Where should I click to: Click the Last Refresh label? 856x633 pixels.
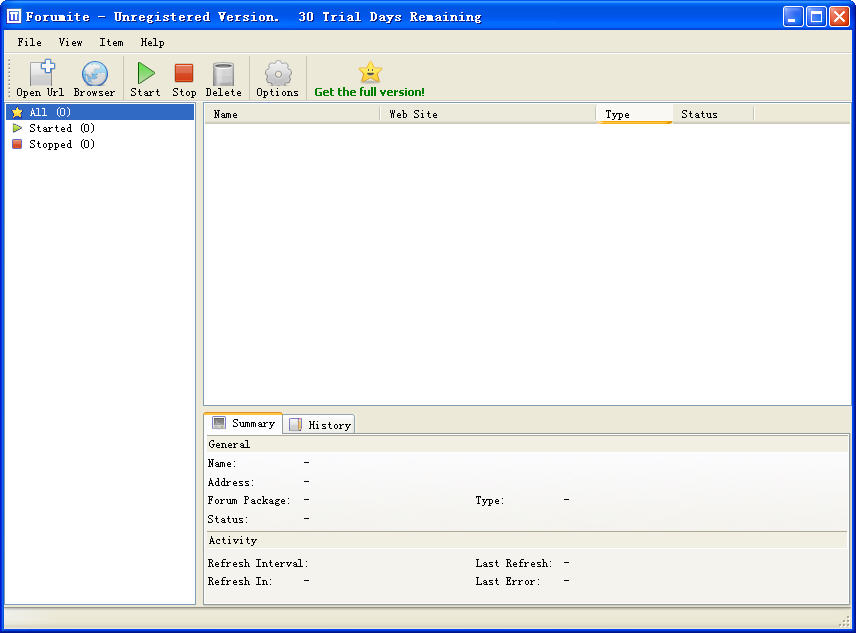(514, 563)
